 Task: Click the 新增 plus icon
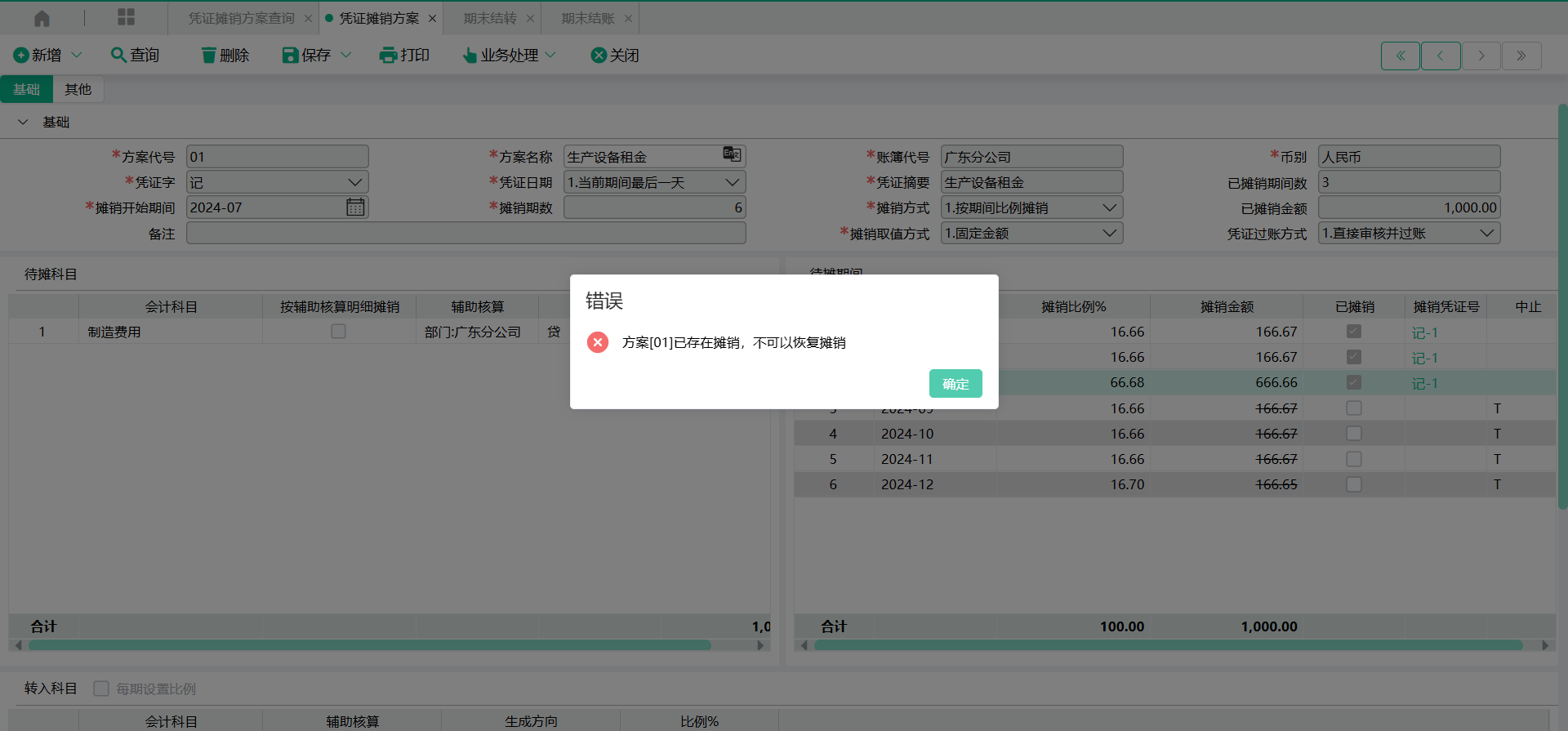(x=21, y=55)
